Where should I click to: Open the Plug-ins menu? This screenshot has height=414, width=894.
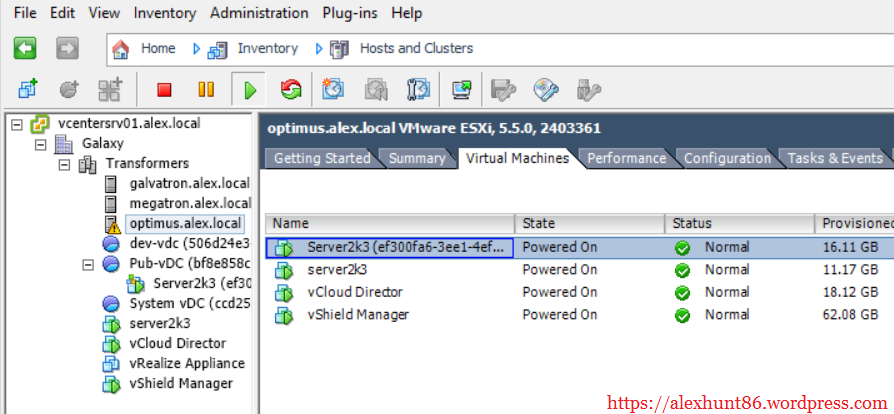click(350, 13)
